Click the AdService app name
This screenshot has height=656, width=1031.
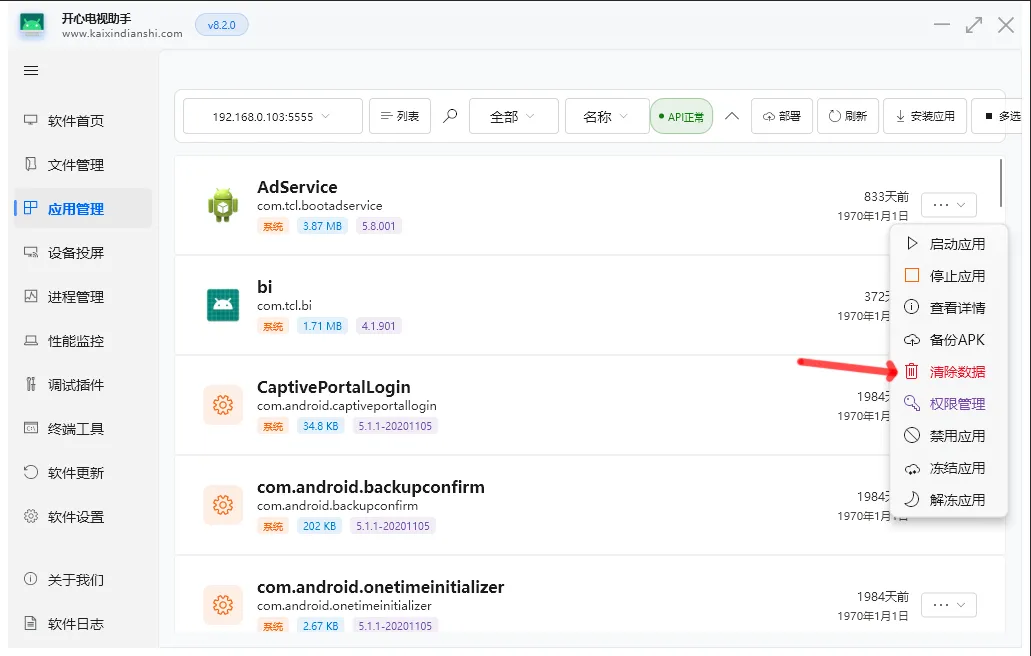pos(297,187)
